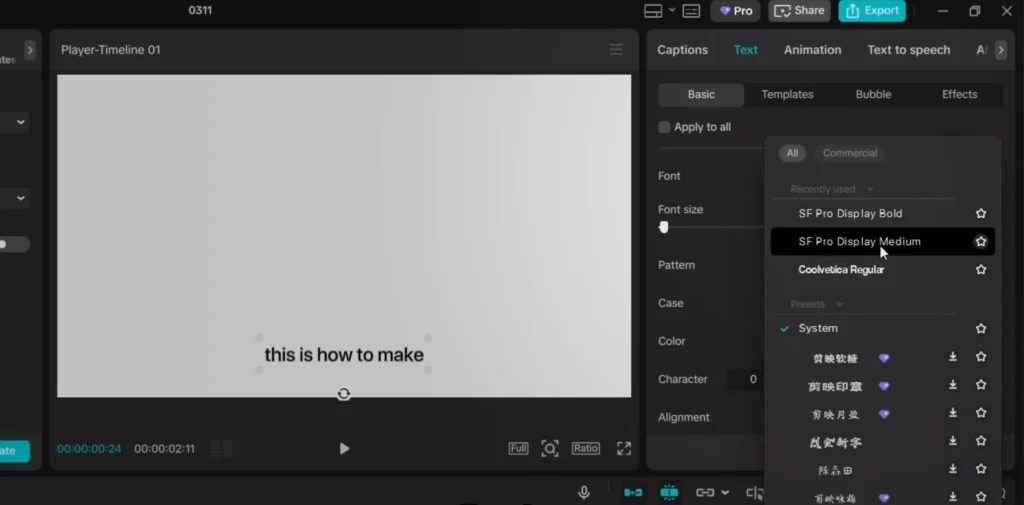
Task: Collapse the Presets font section
Action: 839,304
